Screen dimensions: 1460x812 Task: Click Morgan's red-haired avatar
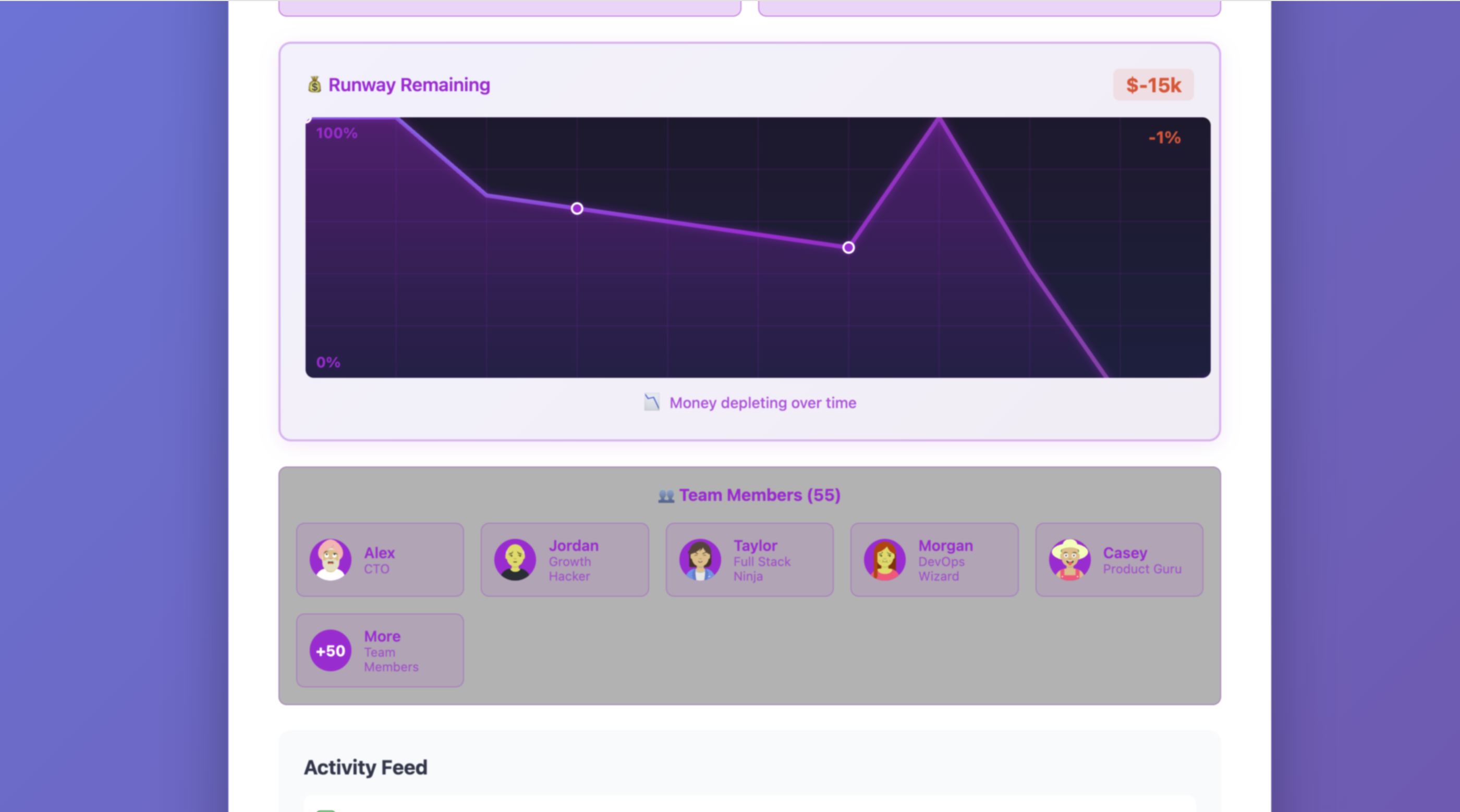click(884, 560)
